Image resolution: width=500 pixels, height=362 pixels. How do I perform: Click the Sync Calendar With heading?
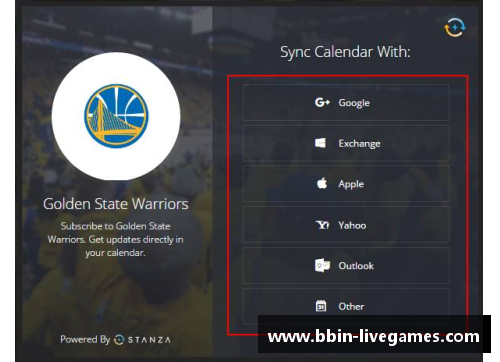[345, 52]
